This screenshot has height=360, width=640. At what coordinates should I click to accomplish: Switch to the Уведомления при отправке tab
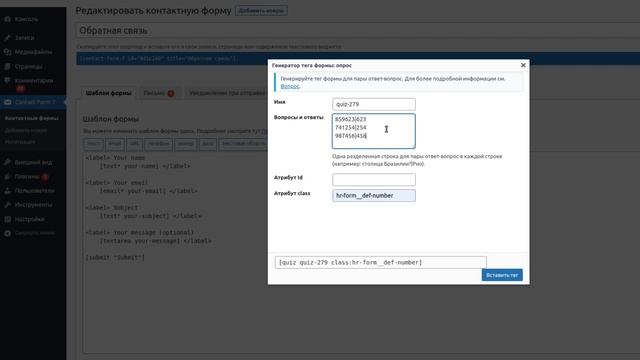pos(227,93)
